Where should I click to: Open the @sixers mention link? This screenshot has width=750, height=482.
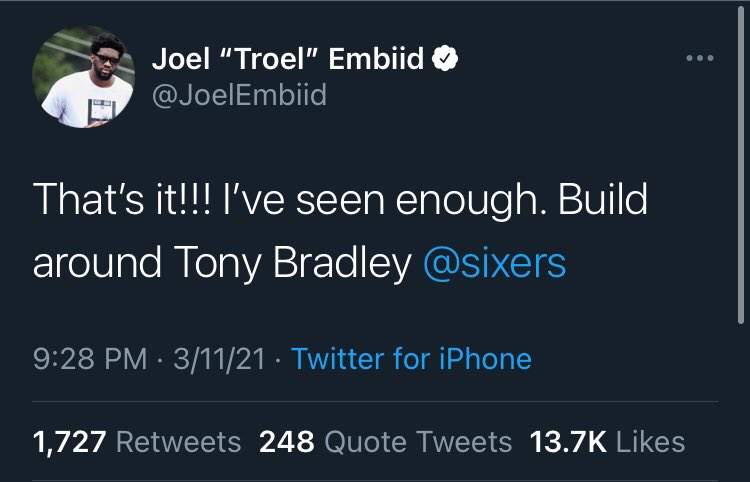tap(495, 263)
